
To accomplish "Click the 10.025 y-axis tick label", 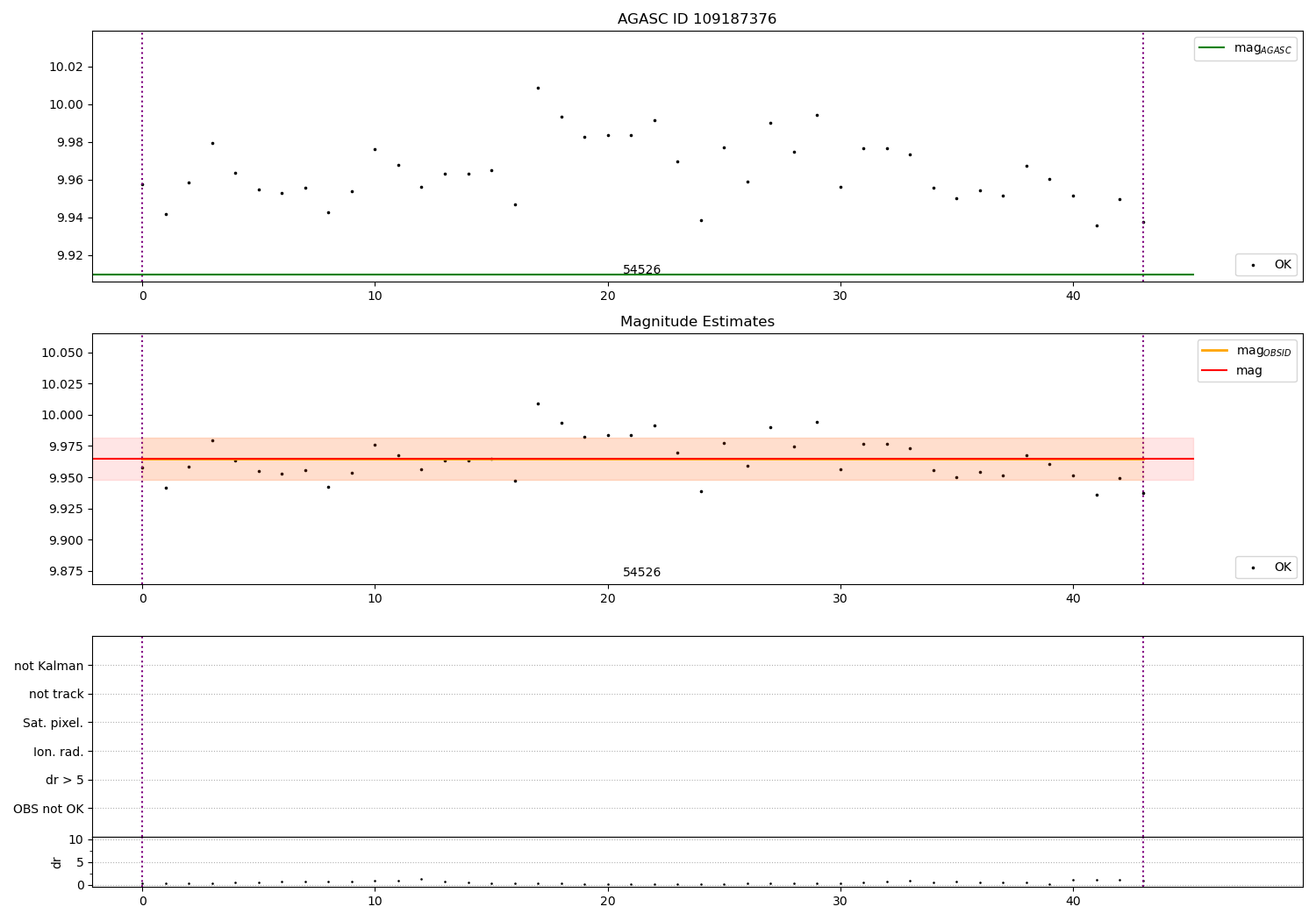I will tap(62, 384).
